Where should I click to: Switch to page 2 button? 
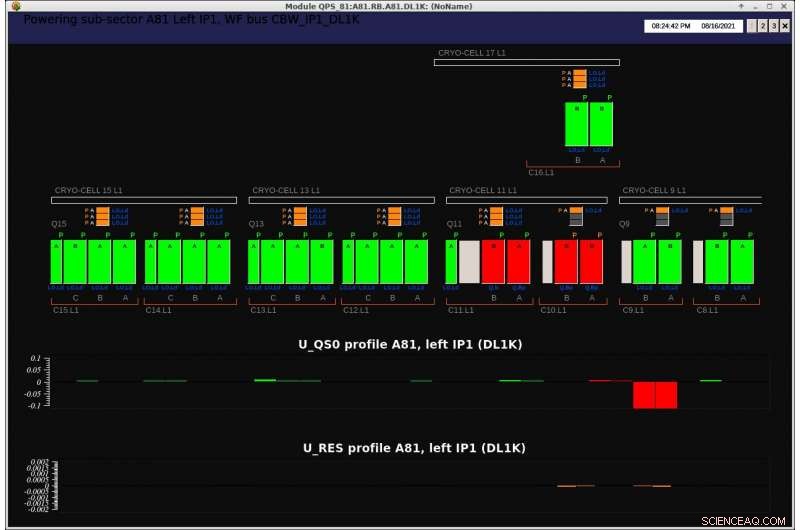click(761, 26)
